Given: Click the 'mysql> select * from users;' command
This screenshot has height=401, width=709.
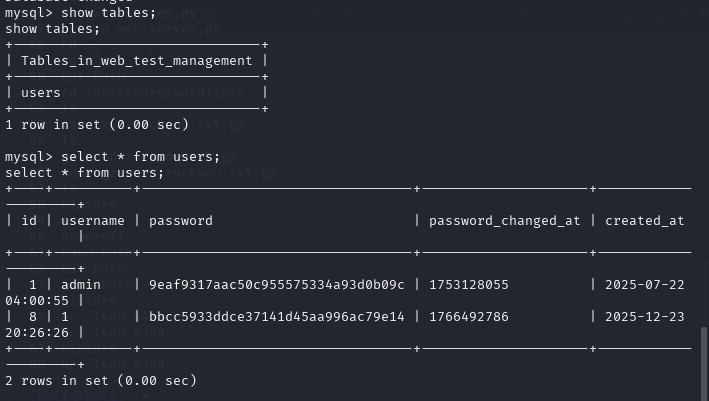Looking at the screenshot, I should pyautogui.click(x=113, y=157).
